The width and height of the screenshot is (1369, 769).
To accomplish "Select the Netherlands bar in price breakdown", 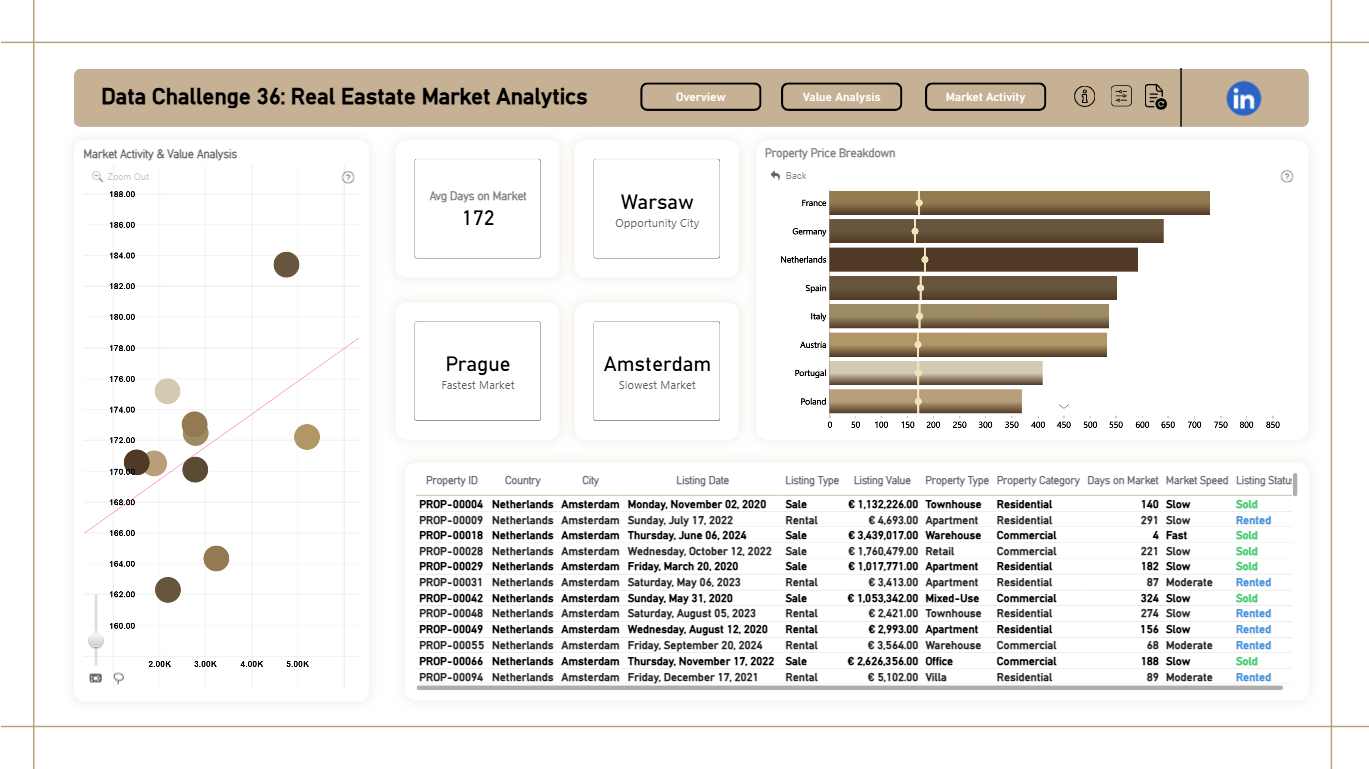I will [x=983, y=260].
